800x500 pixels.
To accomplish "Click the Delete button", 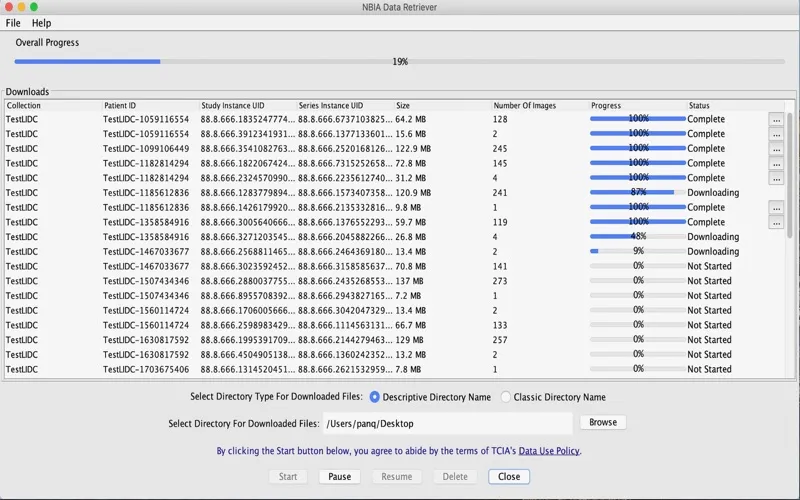I will coord(455,477).
